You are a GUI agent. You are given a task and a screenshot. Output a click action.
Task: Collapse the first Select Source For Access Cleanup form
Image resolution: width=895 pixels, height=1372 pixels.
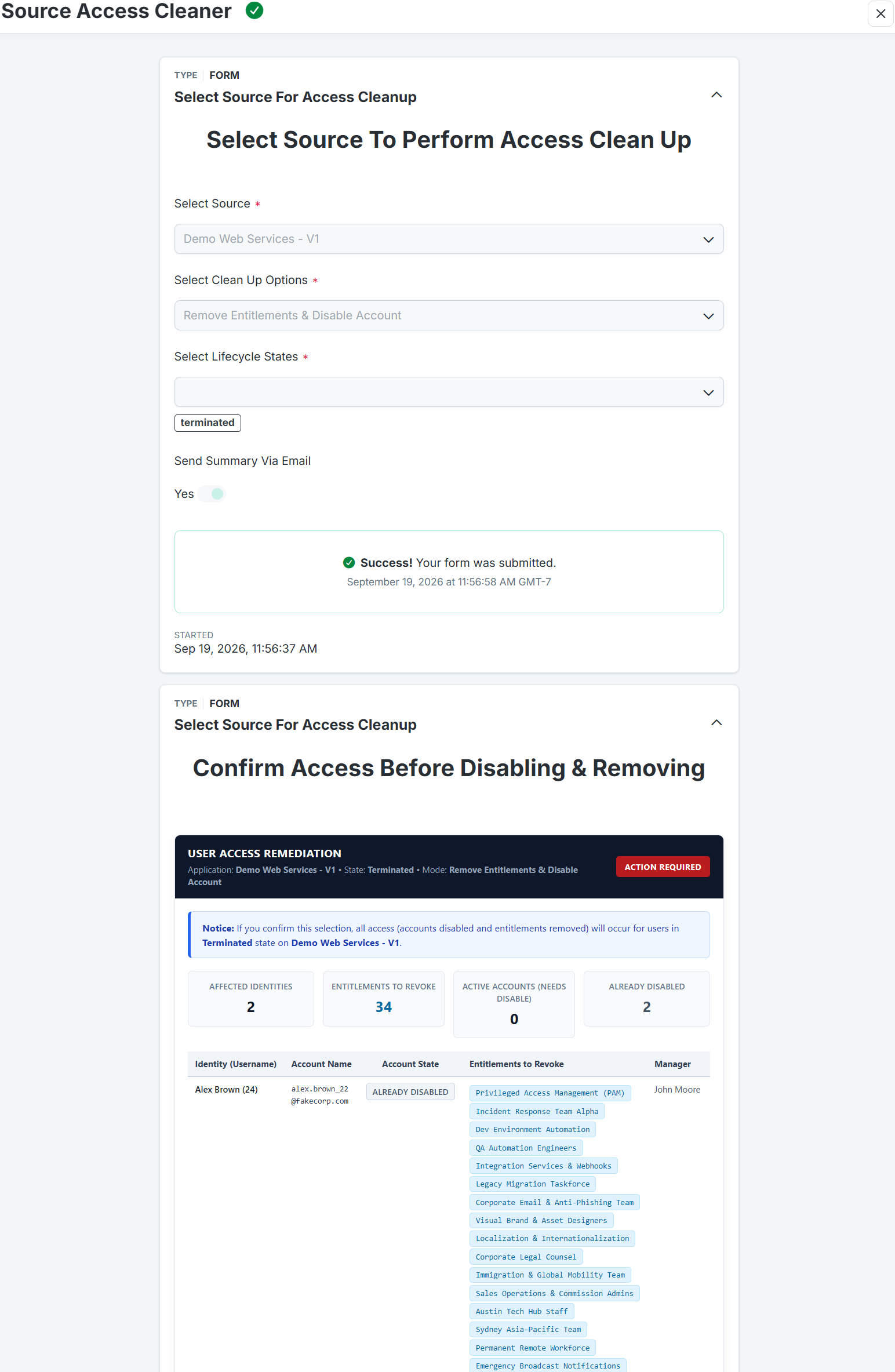(716, 95)
